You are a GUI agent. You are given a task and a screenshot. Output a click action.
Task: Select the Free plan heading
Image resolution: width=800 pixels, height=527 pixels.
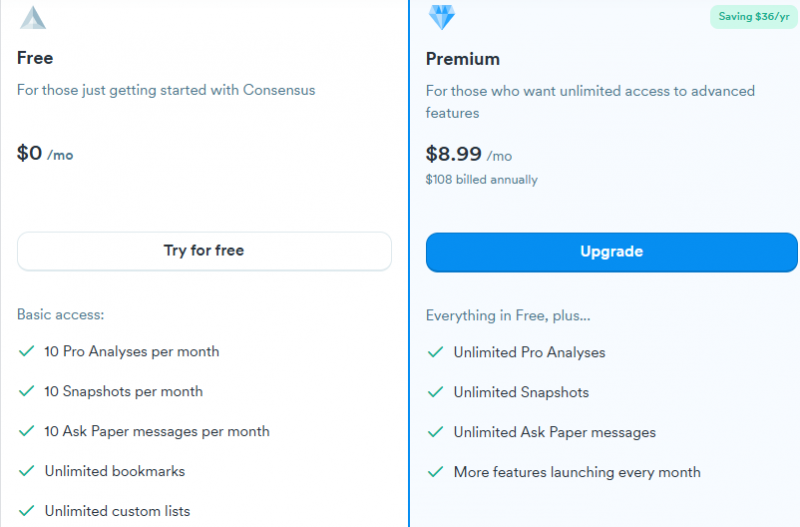35,58
